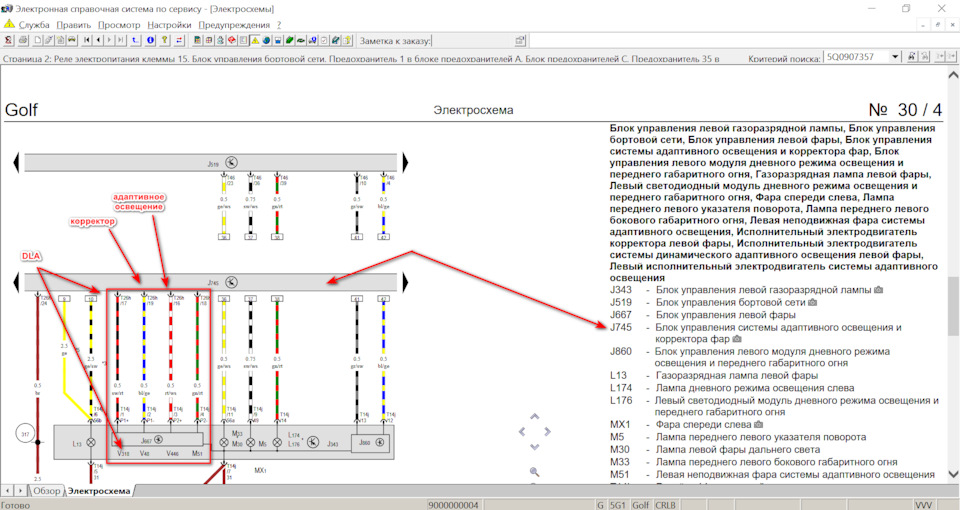Open the Настройки menu

tap(169, 25)
